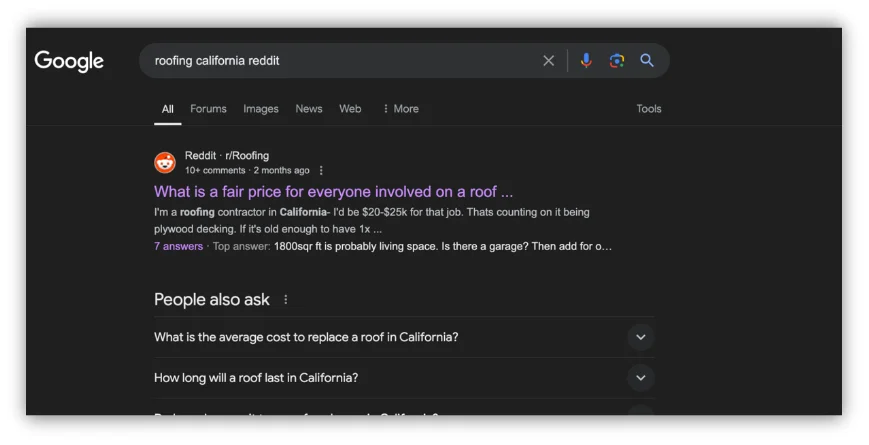Expand How long will a roof last question
Screen dimensions: 869x445
[x=641, y=378]
